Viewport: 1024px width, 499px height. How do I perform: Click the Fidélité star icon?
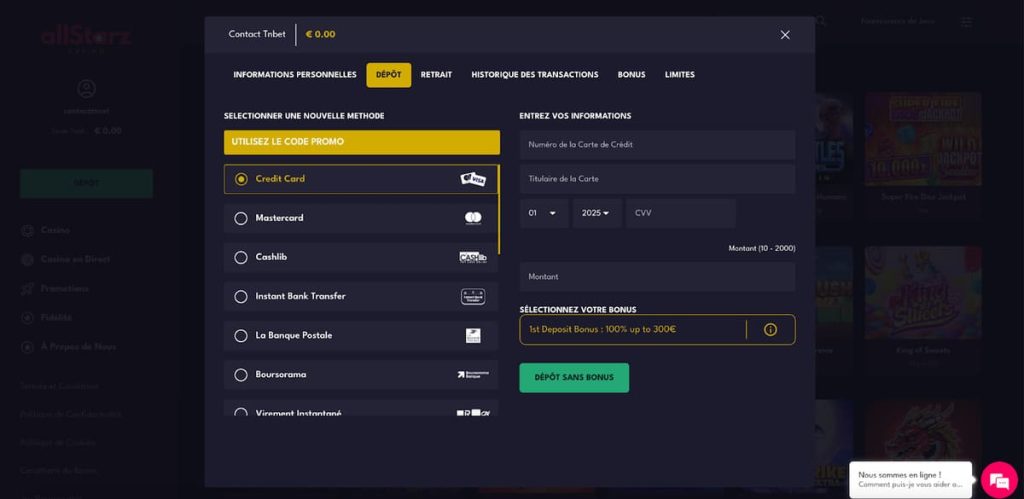[x=27, y=317]
